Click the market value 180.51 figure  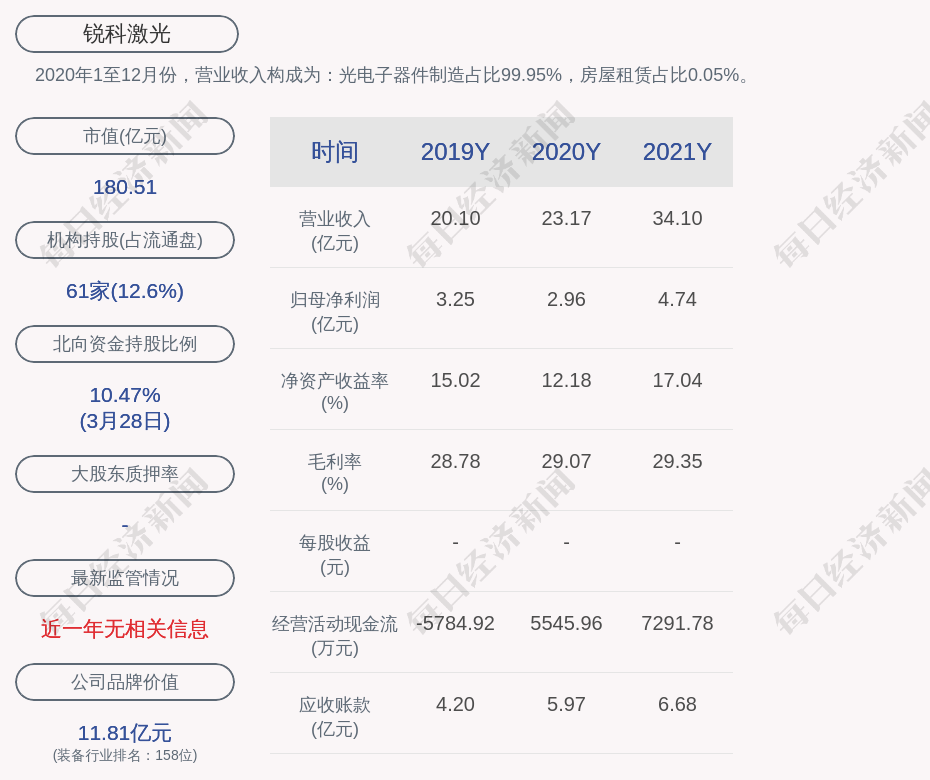pyautogui.click(x=125, y=187)
